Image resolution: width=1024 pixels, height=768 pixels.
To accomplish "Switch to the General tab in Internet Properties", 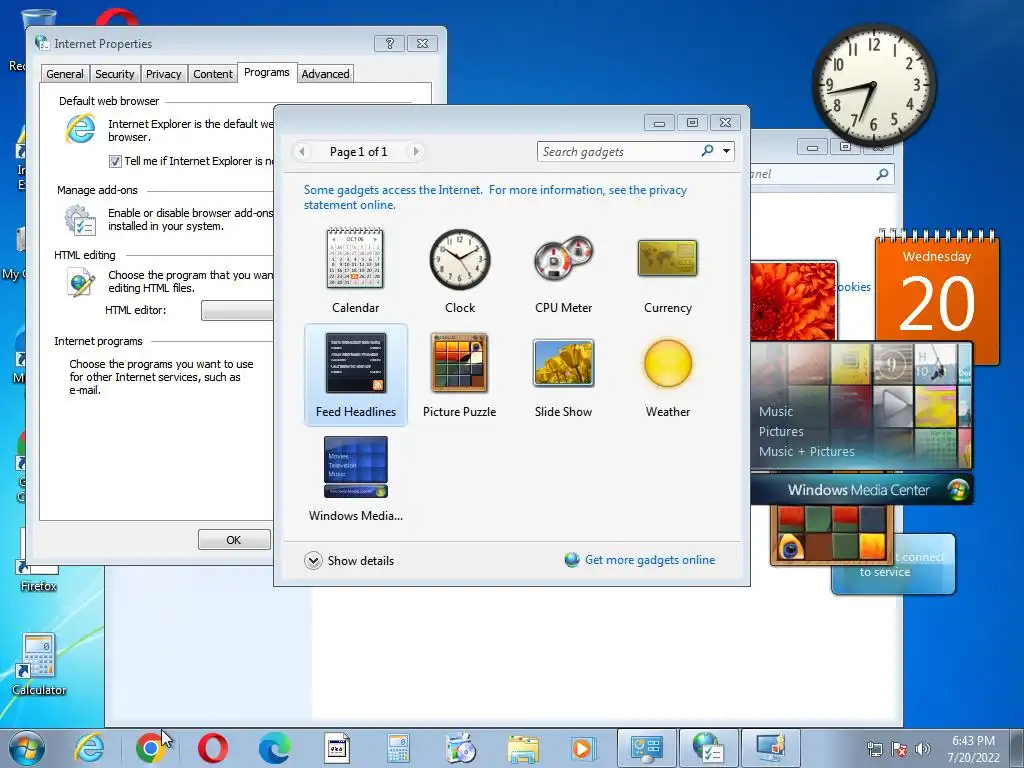I will point(65,74).
